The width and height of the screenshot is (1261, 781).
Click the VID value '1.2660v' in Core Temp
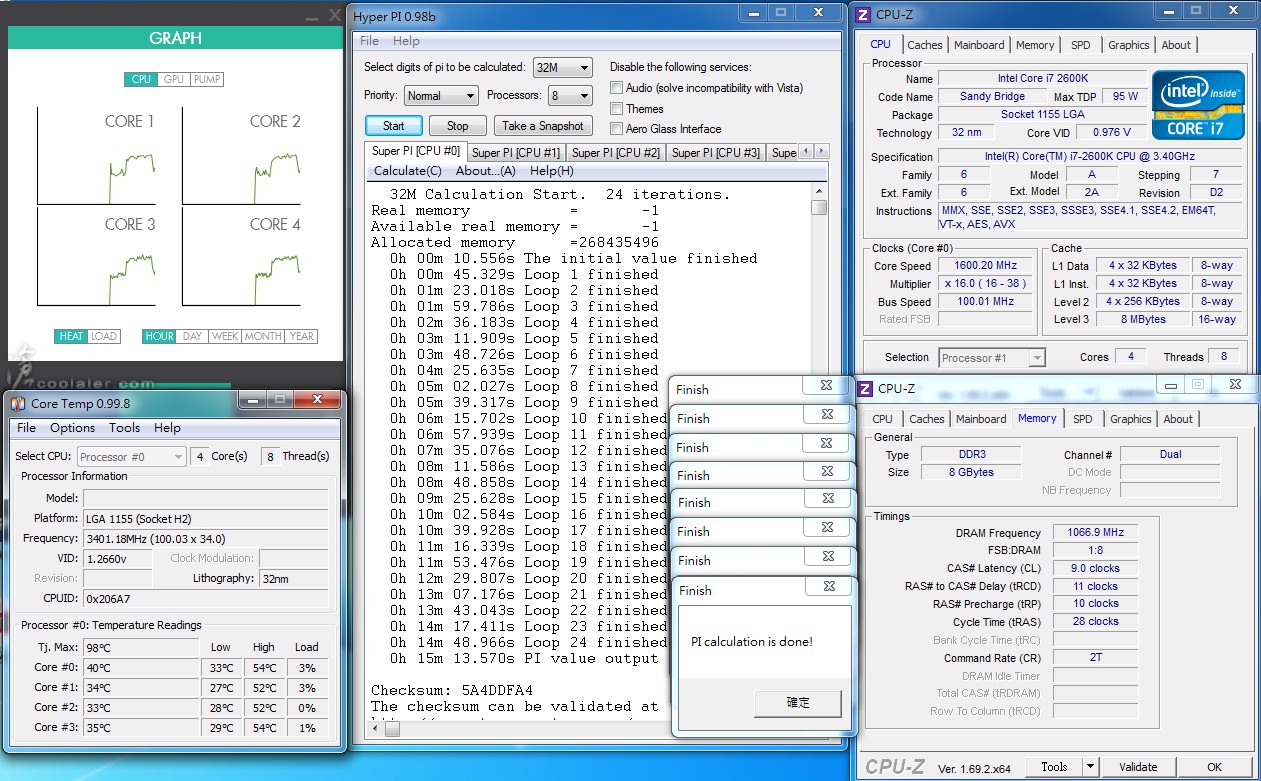click(117, 558)
